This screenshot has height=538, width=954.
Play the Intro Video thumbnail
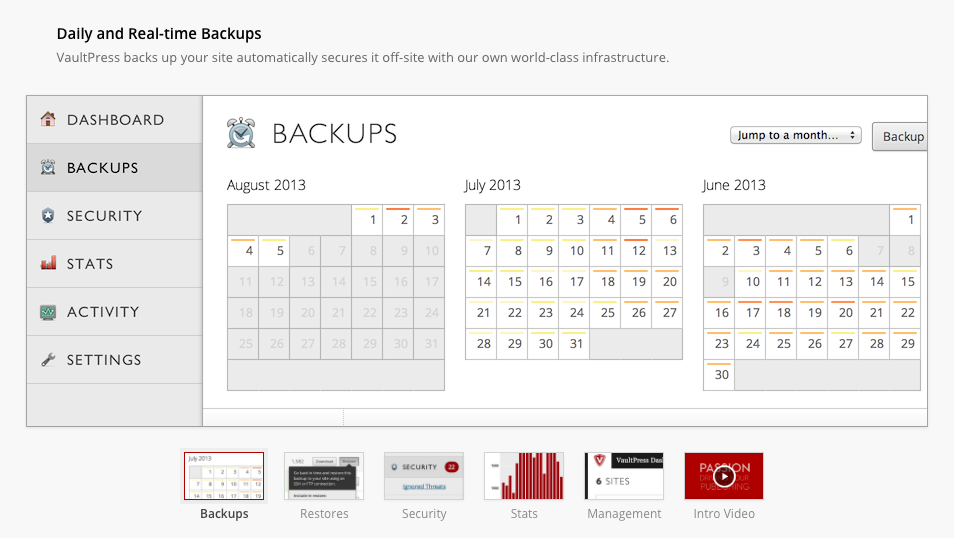(723, 476)
